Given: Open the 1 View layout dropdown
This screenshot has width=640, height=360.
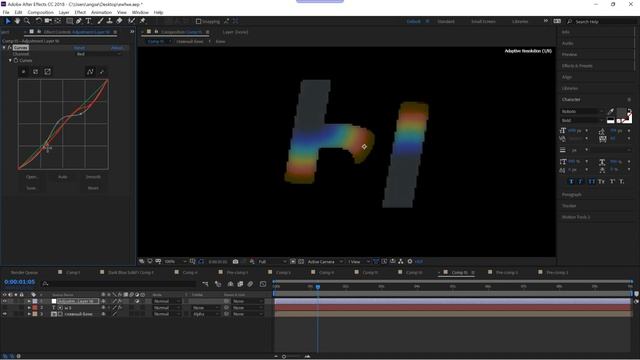Looking at the screenshot, I should (359, 262).
